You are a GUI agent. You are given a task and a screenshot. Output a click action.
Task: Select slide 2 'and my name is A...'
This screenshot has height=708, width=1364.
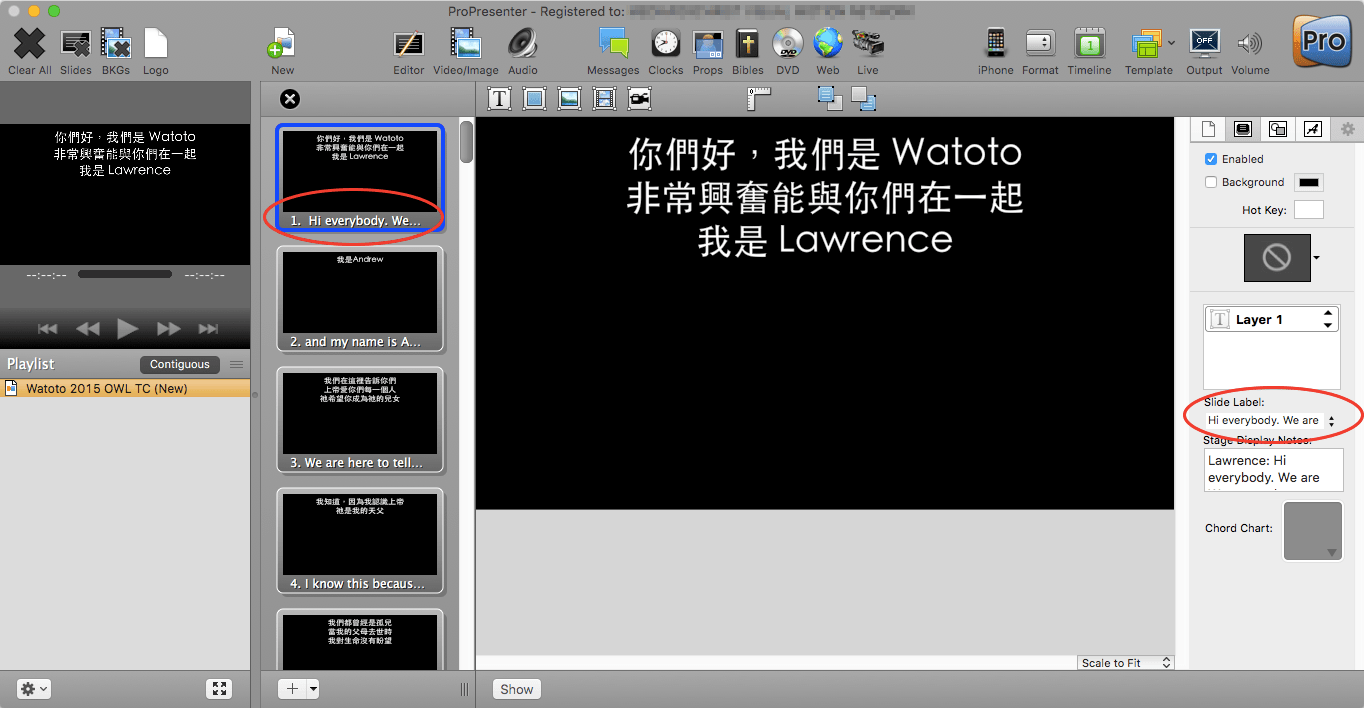pos(360,299)
